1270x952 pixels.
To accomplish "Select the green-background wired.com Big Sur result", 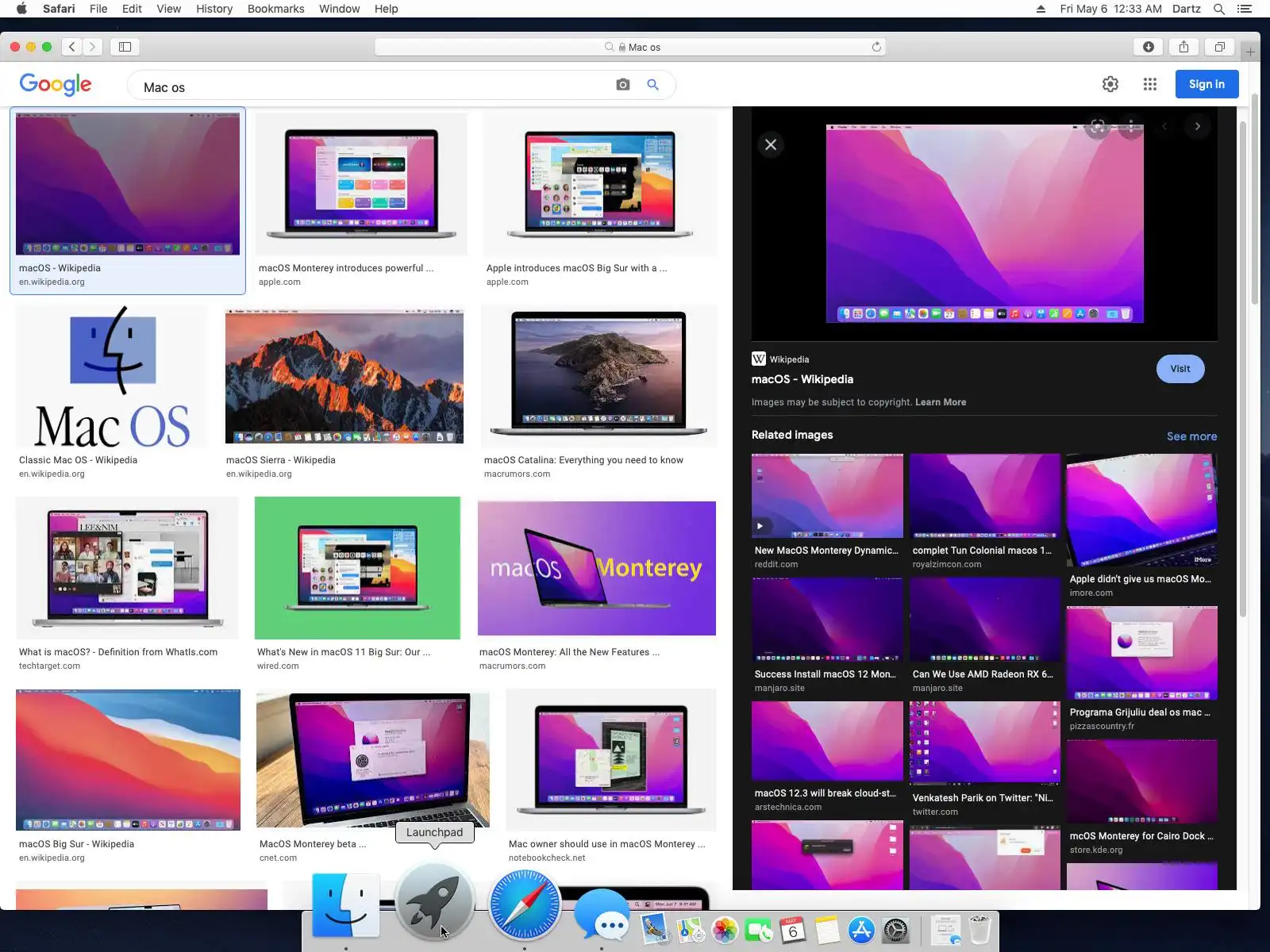I will click(x=357, y=568).
